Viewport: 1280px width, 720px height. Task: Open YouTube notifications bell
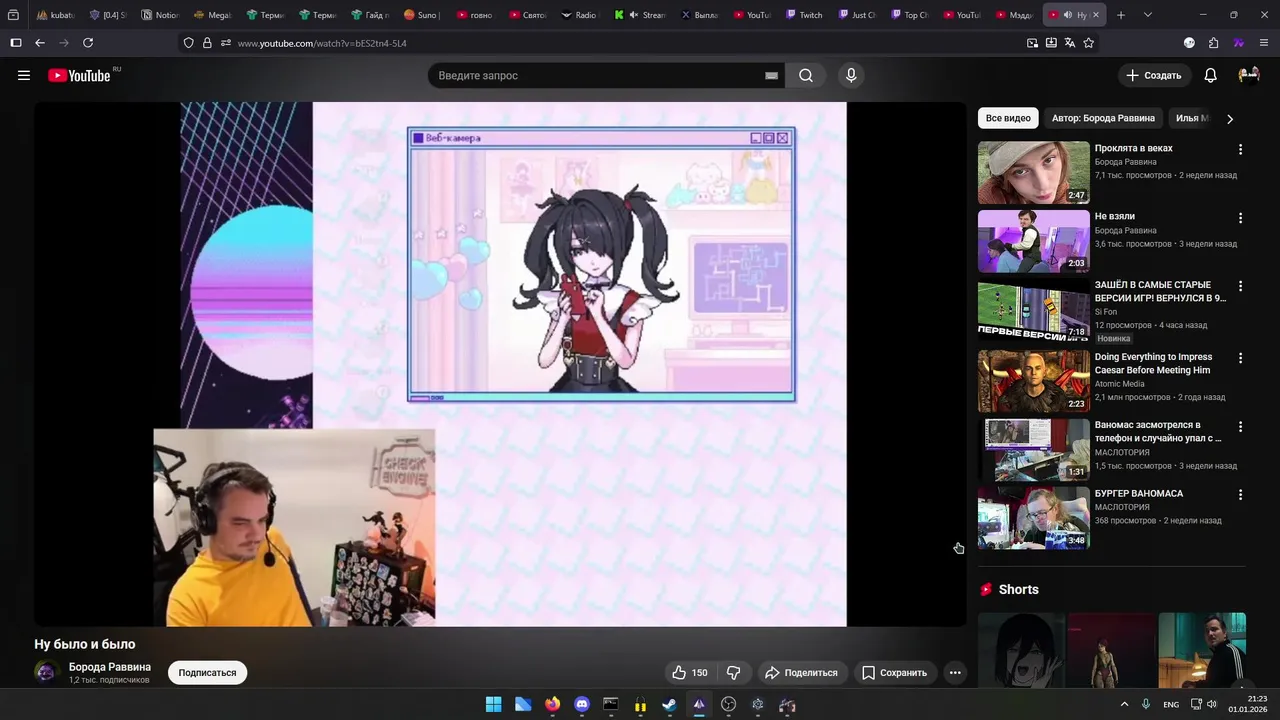point(1210,75)
